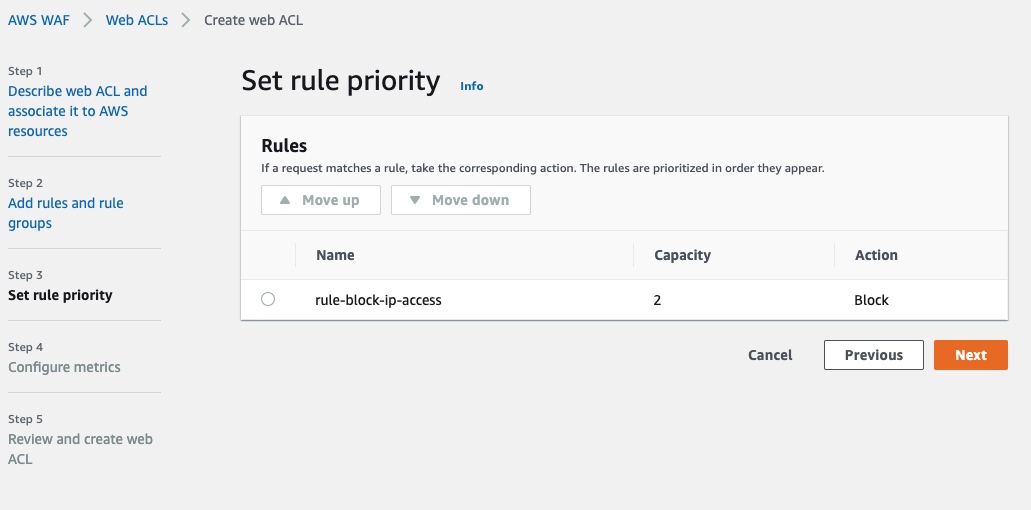Click the Move down button
This screenshot has height=510, width=1031.
pos(460,200)
